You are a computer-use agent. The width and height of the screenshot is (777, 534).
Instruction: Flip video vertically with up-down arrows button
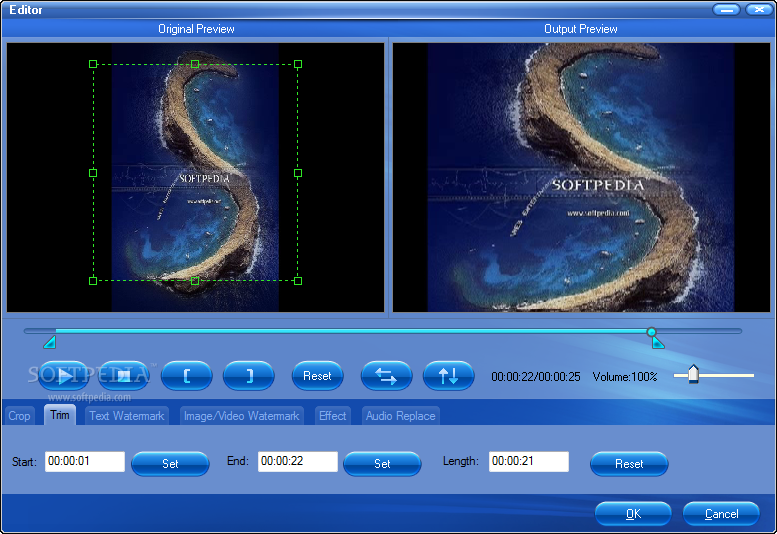pyautogui.click(x=448, y=376)
